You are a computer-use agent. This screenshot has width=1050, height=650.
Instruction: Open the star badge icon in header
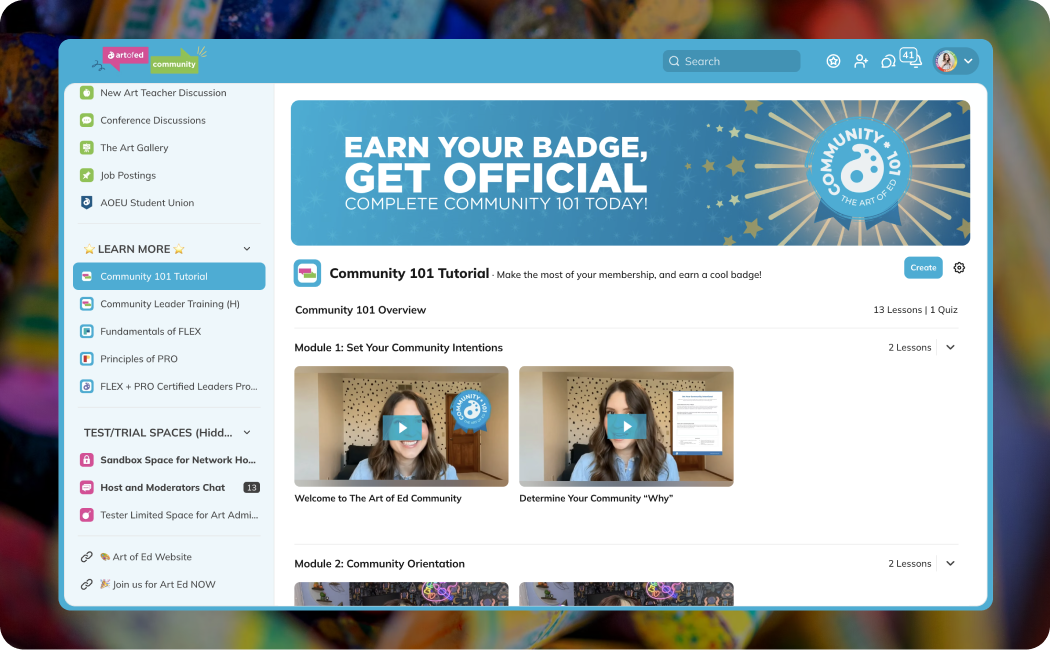[833, 62]
